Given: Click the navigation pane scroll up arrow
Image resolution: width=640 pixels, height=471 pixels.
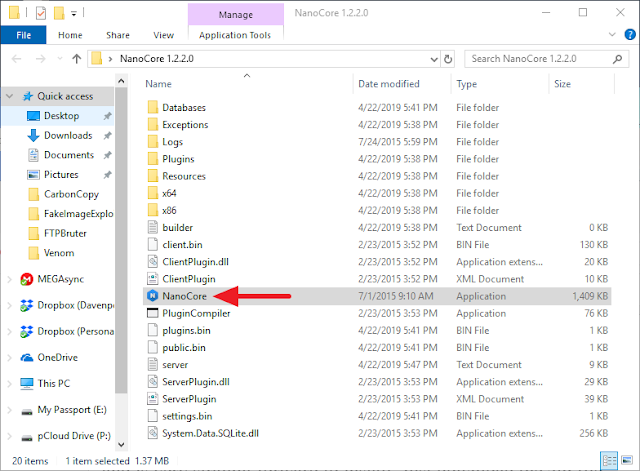Looking at the screenshot, I should tap(121, 81).
